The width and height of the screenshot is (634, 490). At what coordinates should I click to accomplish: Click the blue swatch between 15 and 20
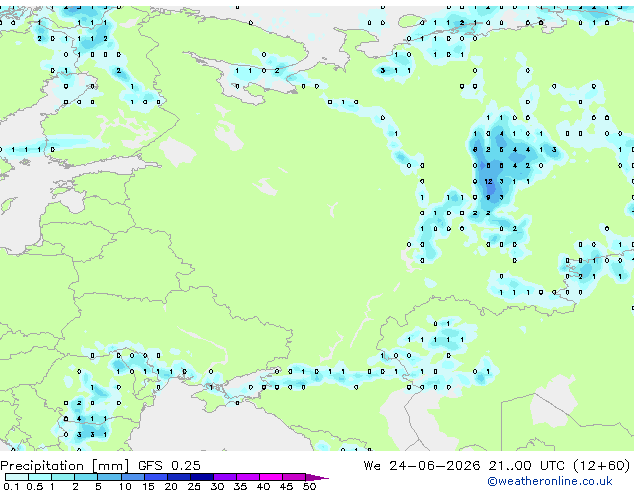[x=156, y=477]
